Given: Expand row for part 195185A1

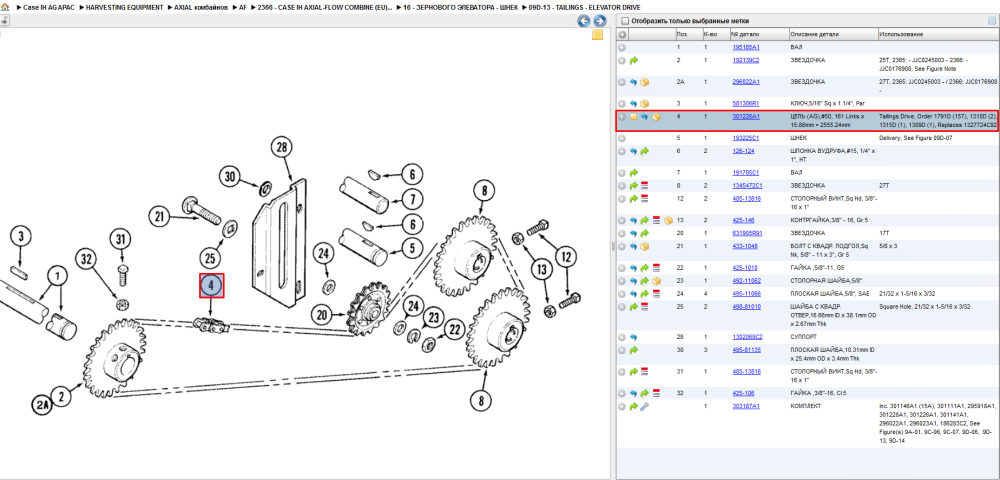Looking at the screenshot, I should [x=622, y=48].
